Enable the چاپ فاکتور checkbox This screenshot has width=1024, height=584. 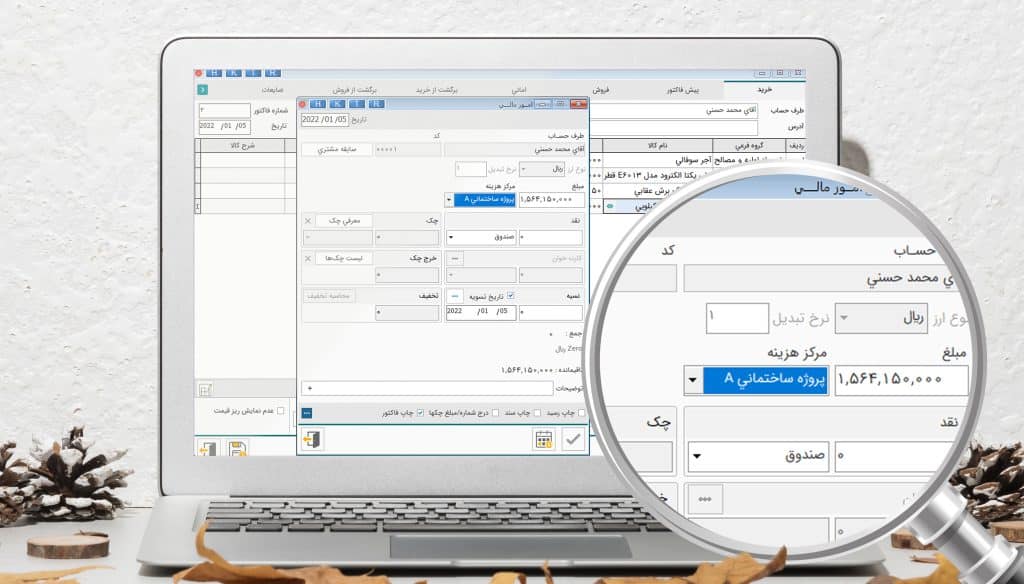(x=421, y=412)
